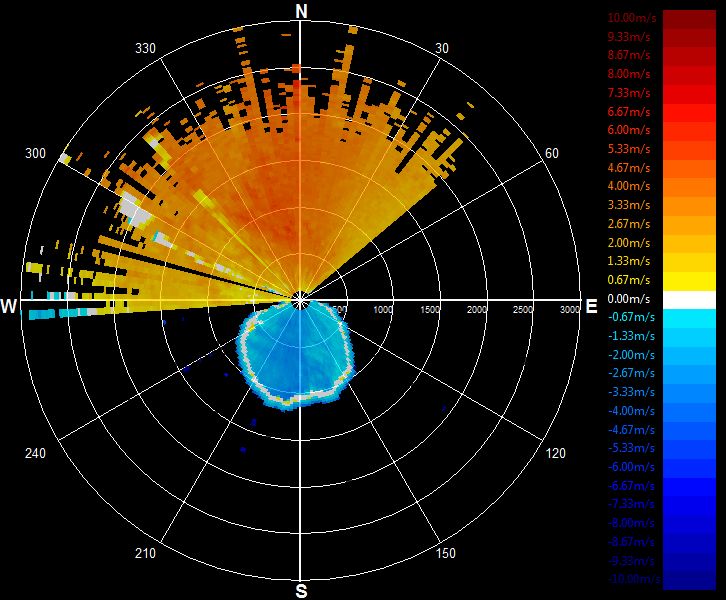Click the 3000 range ring label
This screenshot has width=726, height=600.
coord(570,310)
